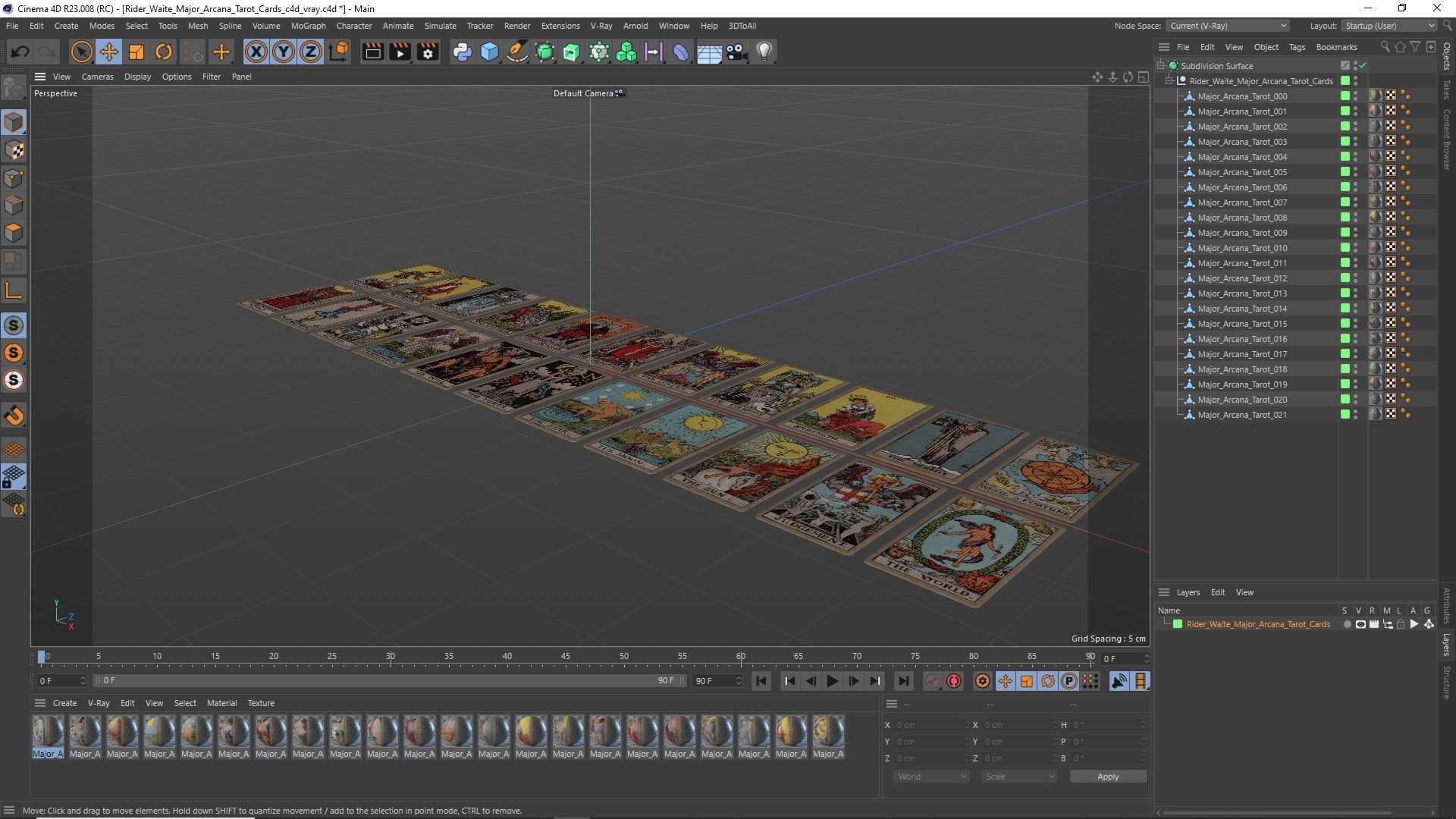Select the Scale tool

click(x=136, y=52)
